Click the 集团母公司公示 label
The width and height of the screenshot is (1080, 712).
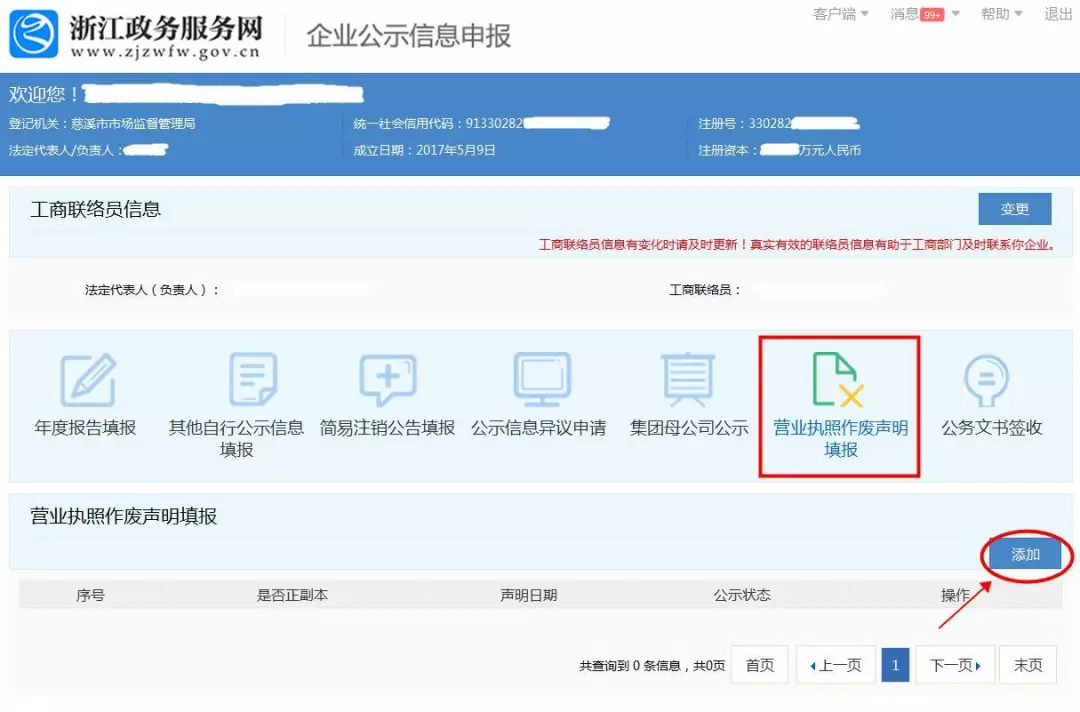pos(689,428)
